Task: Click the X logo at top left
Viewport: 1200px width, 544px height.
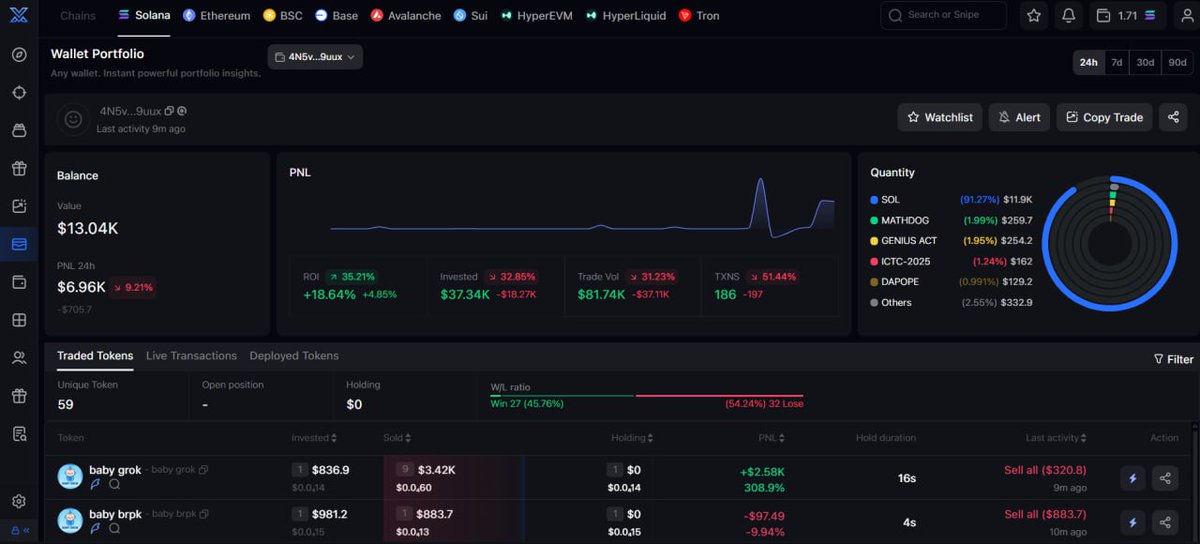Action: click(x=19, y=15)
